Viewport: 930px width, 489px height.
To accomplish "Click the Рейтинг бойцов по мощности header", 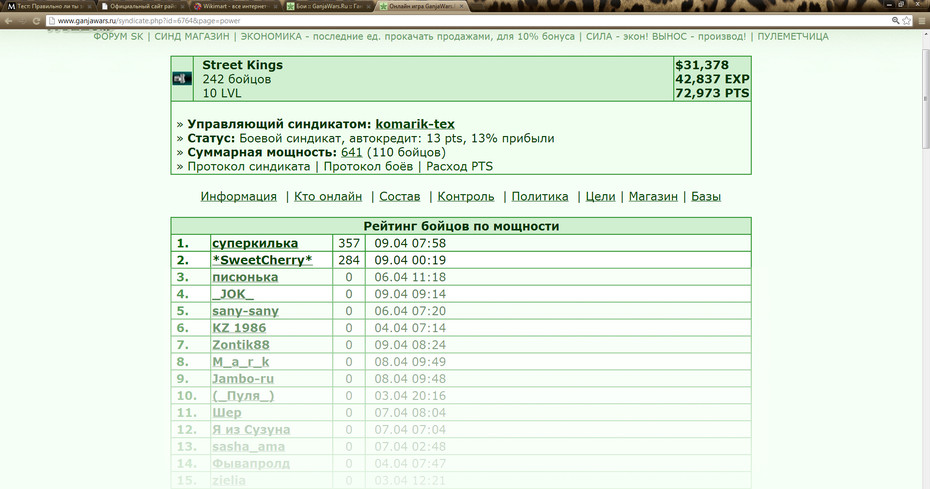I will [461, 226].
